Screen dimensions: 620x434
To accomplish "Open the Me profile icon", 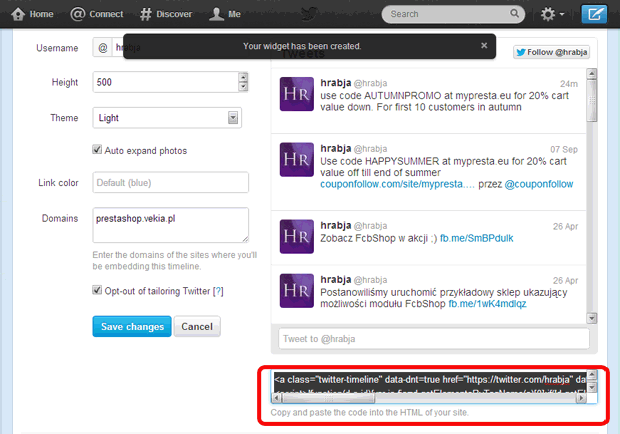I will (216, 15).
